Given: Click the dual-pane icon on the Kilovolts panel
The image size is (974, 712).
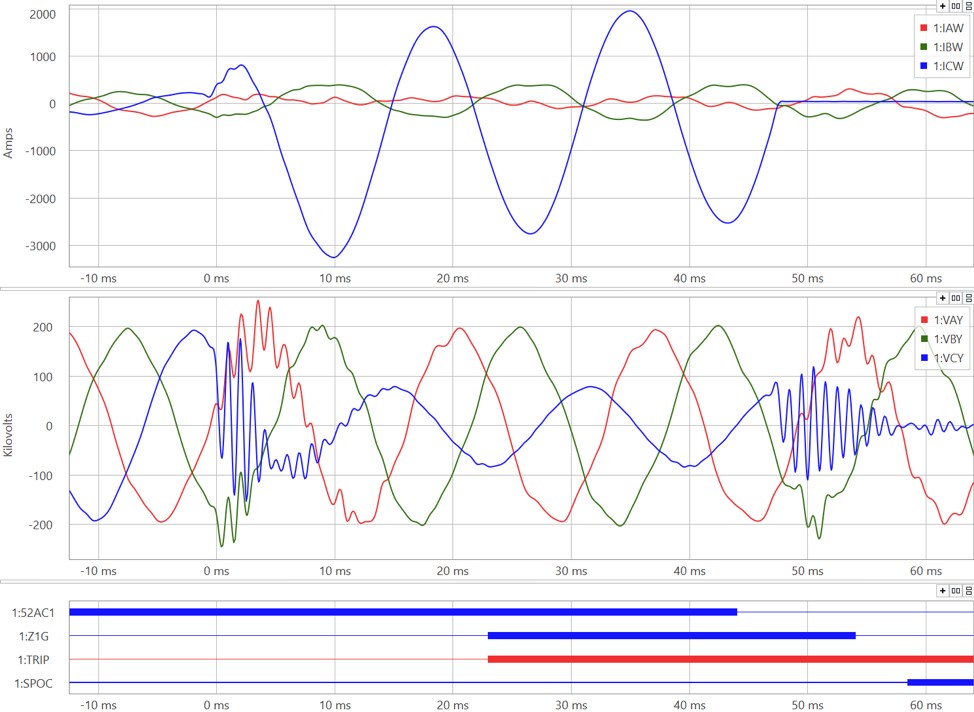Looking at the screenshot, I should 955,297.
